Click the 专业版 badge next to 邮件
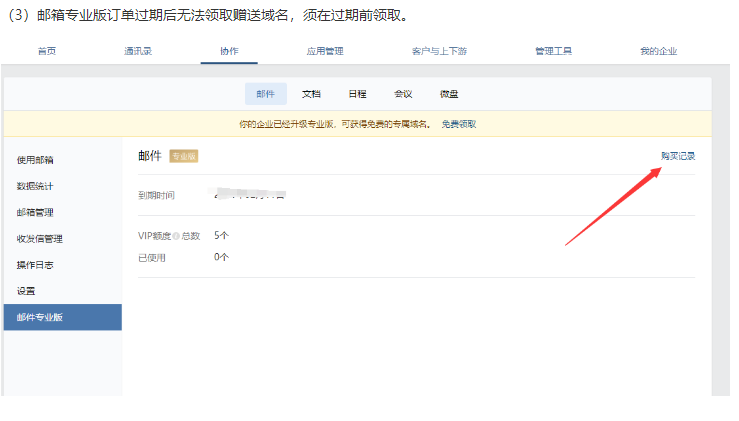739x421 pixels. tap(184, 156)
